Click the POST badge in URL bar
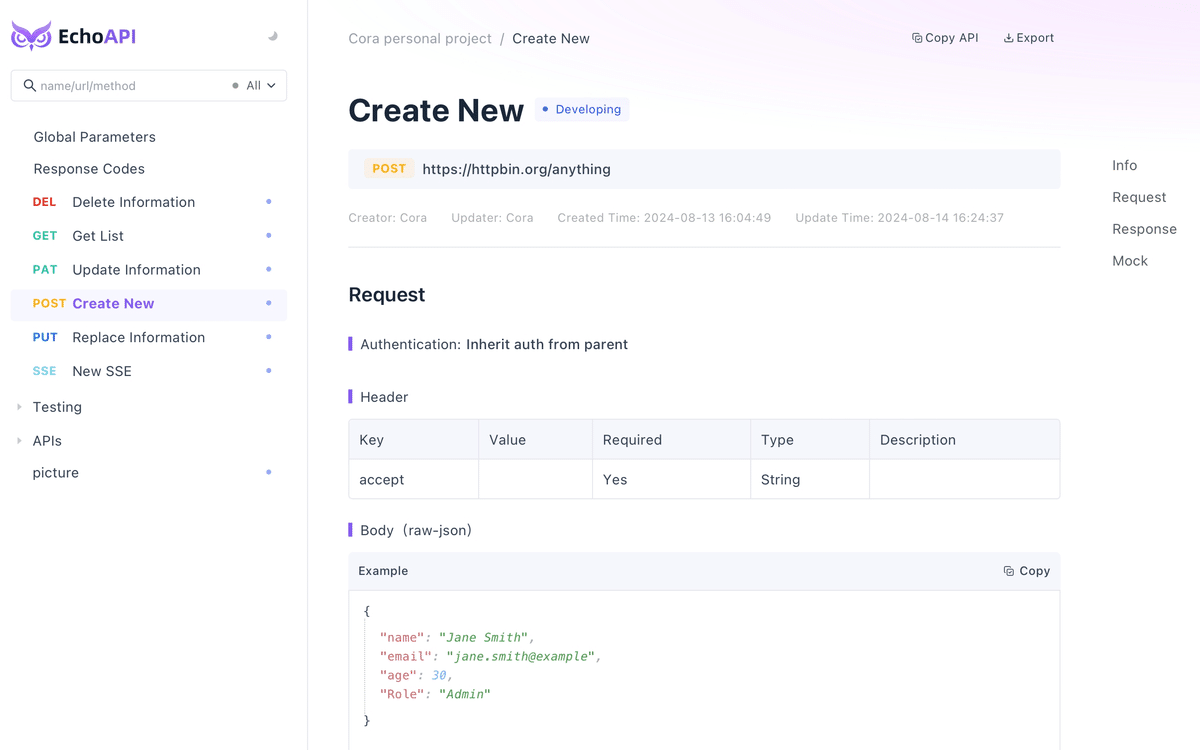Viewport: 1200px width, 750px height. [x=389, y=169]
